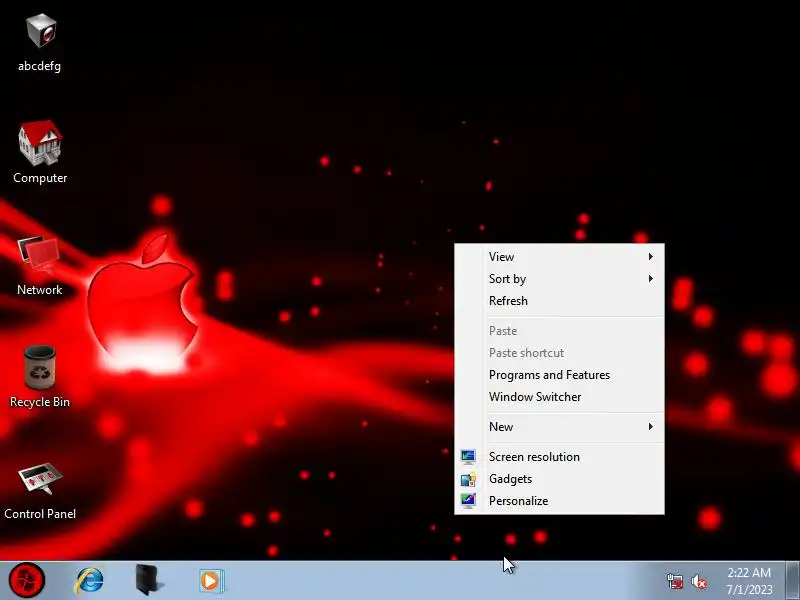
Task: Click the network tray icon
Action: pyautogui.click(x=674, y=581)
